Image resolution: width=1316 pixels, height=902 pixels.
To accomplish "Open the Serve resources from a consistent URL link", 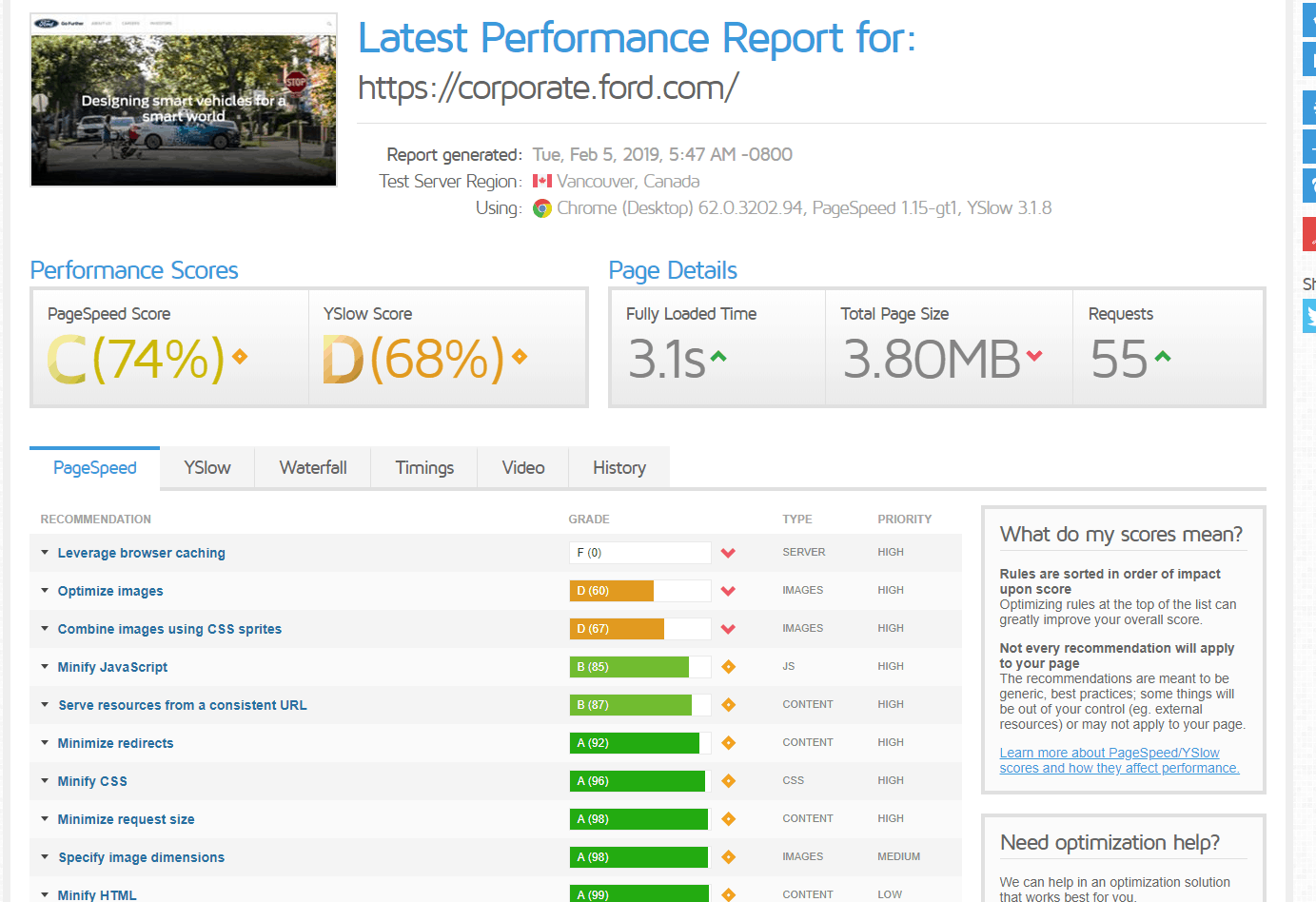I will pos(183,705).
